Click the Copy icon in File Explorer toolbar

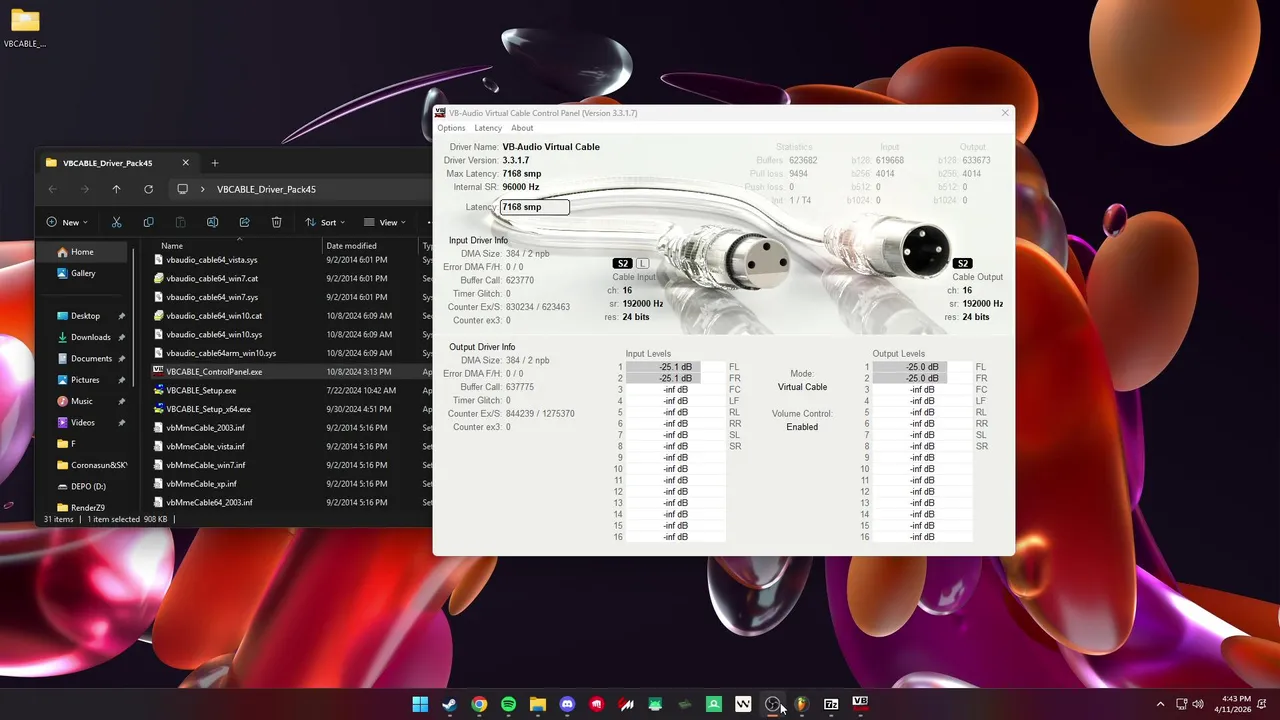pos(148,222)
